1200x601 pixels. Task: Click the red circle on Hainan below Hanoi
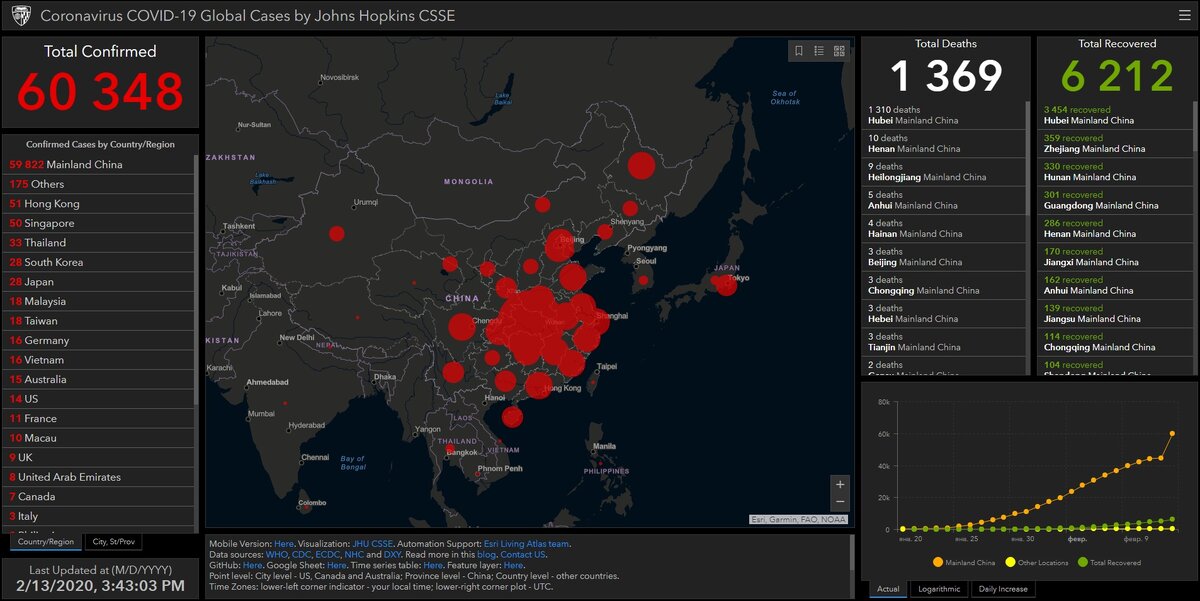(x=512, y=417)
